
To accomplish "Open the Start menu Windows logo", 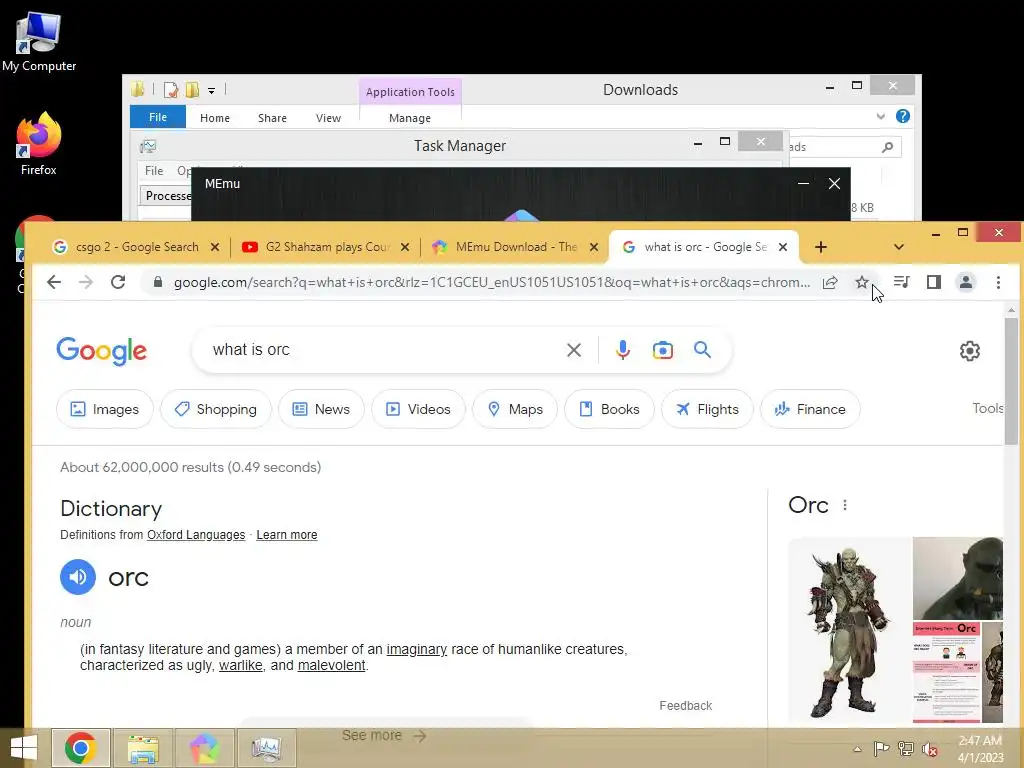I will pyautogui.click(x=24, y=748).
